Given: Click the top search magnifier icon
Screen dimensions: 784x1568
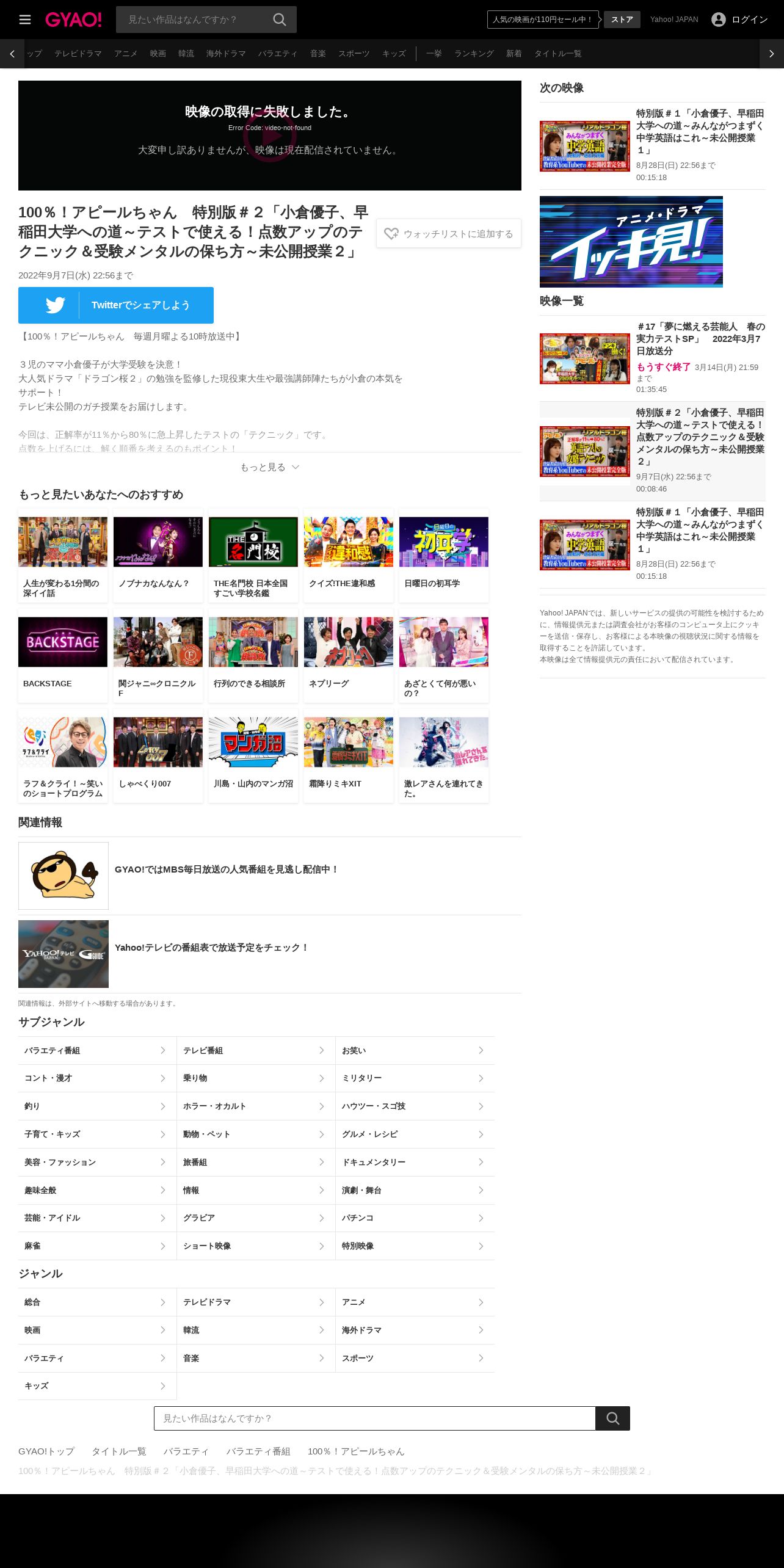Looking at the screenshot, I should click(x=280, y=20).
